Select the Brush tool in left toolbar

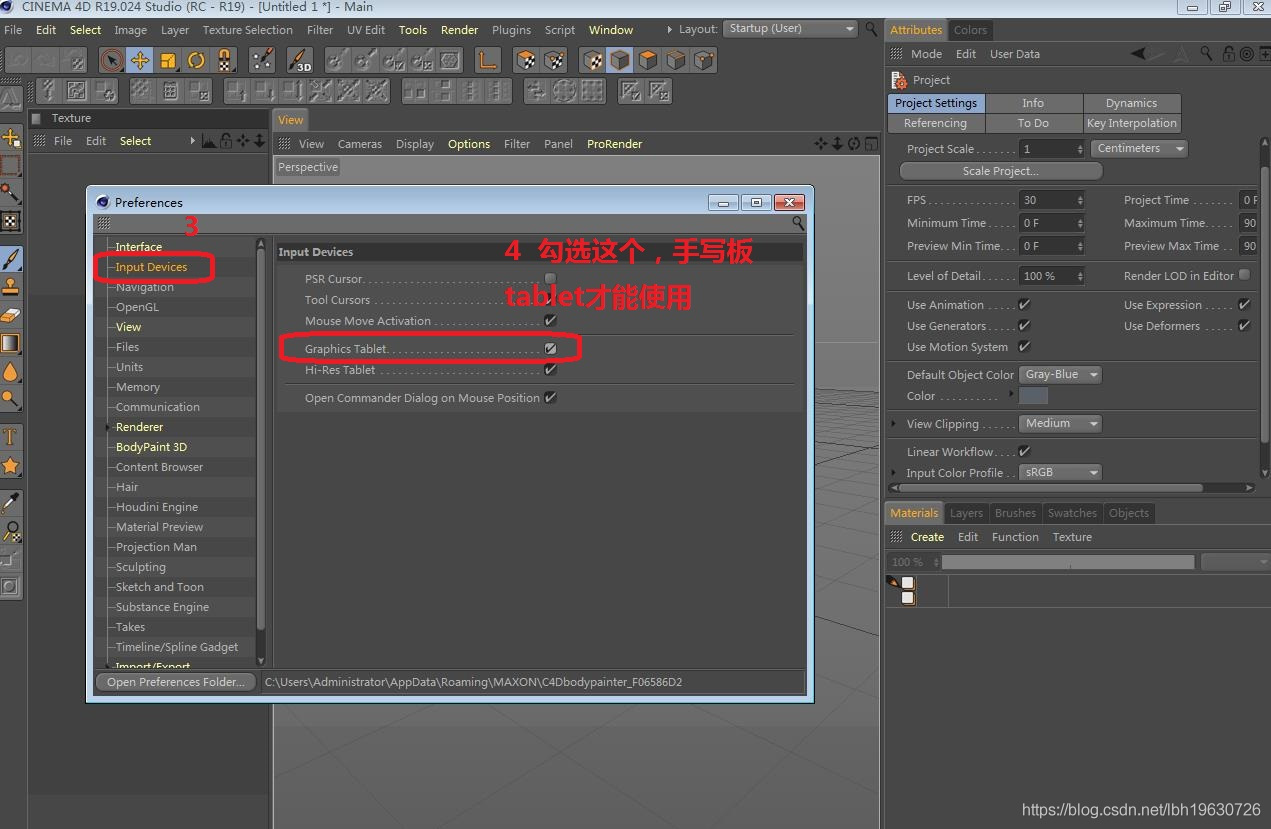pyautogui.click(x=11, y=260)
